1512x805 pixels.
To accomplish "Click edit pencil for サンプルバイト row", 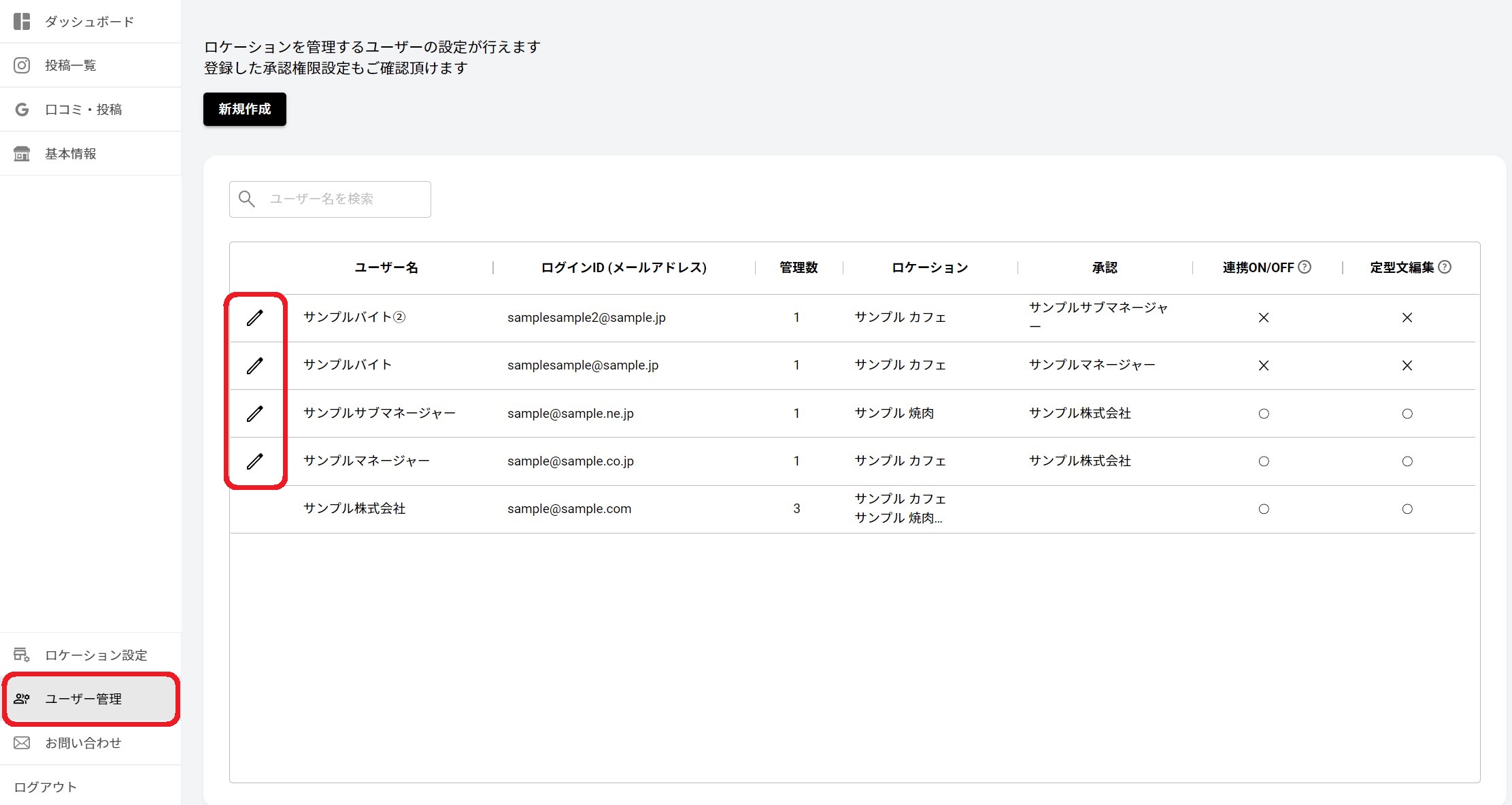I will [x=254, y=365].
